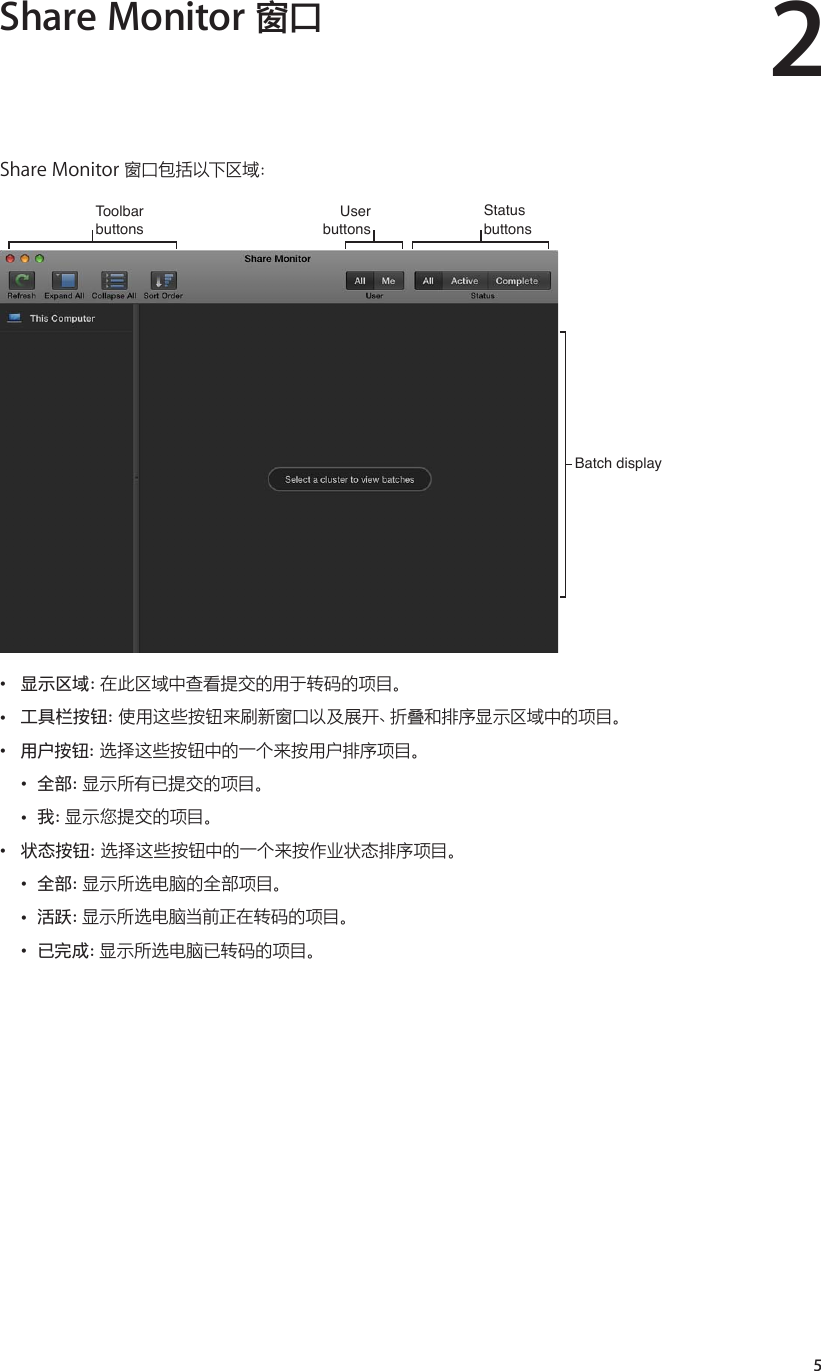Click the Select a cluster to view batches message

tap(348, 479)
